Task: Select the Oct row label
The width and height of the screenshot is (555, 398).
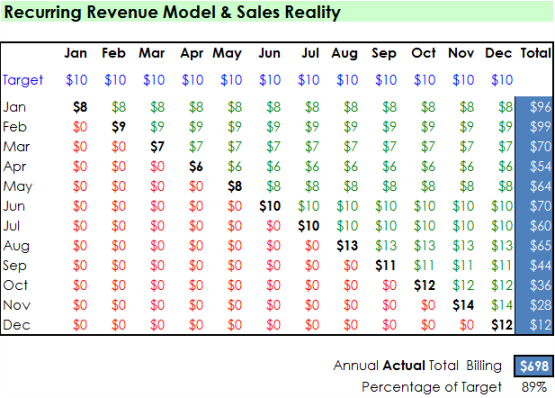Action: tap(15, 285)
